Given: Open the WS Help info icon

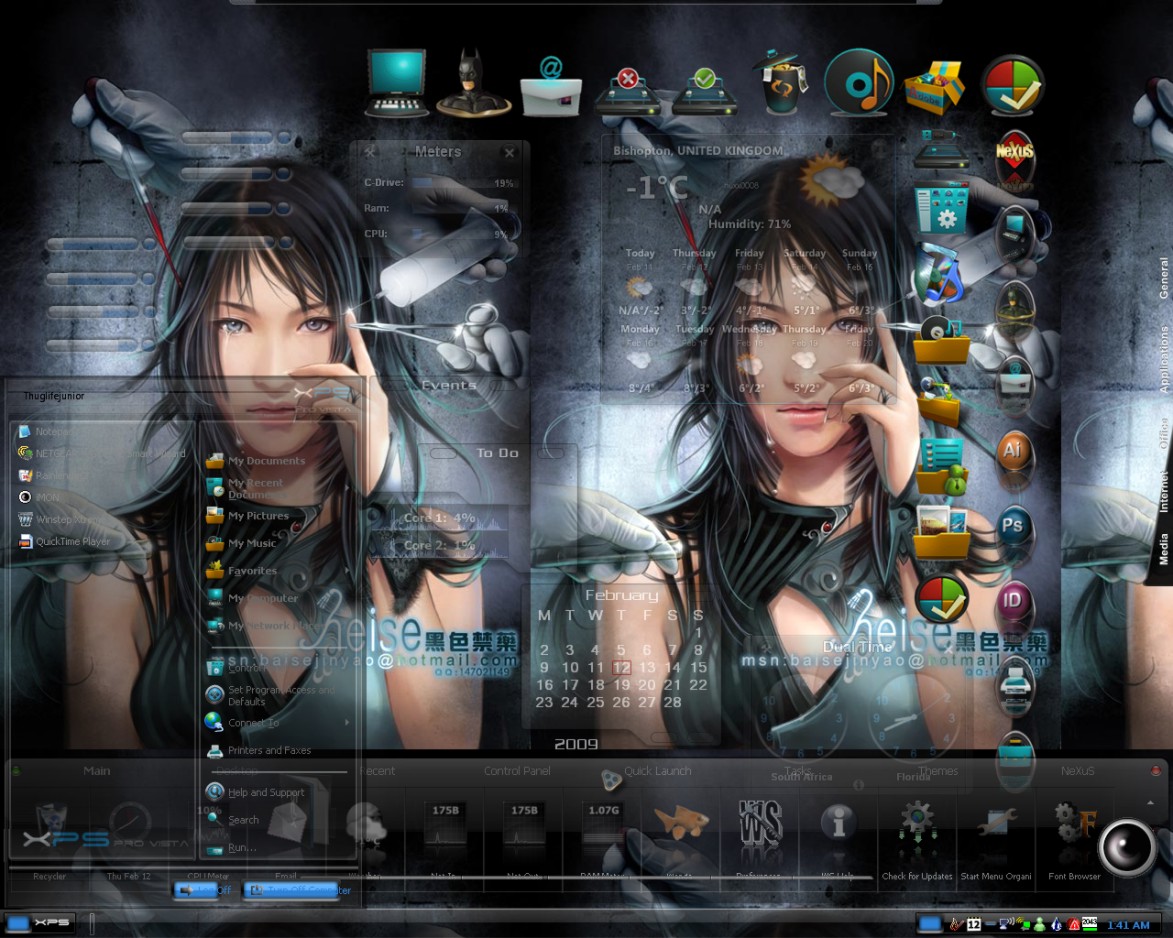Looking at the screenshot, I should [x=839, y=823].
